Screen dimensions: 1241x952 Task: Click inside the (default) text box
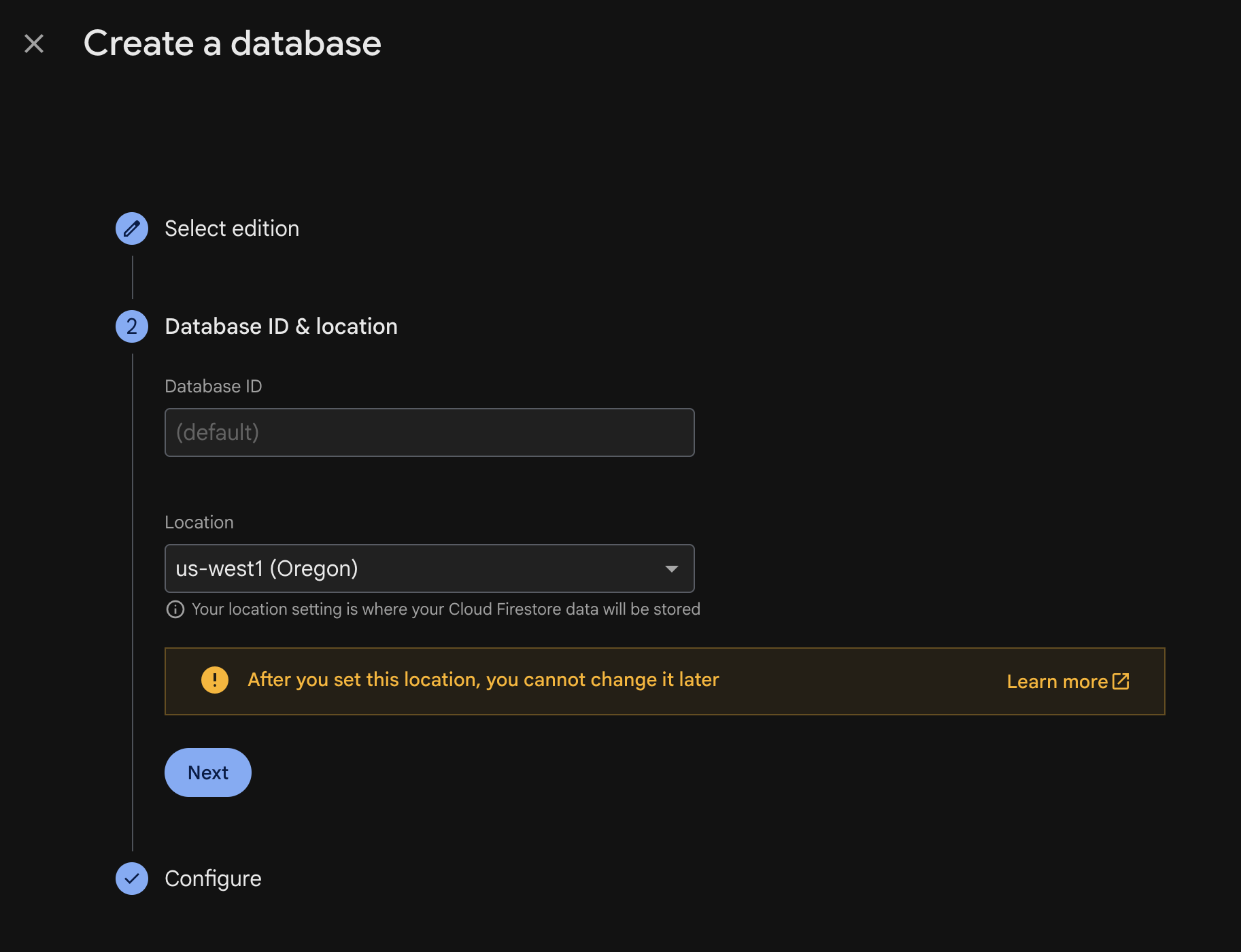click(x=429, y=432)
